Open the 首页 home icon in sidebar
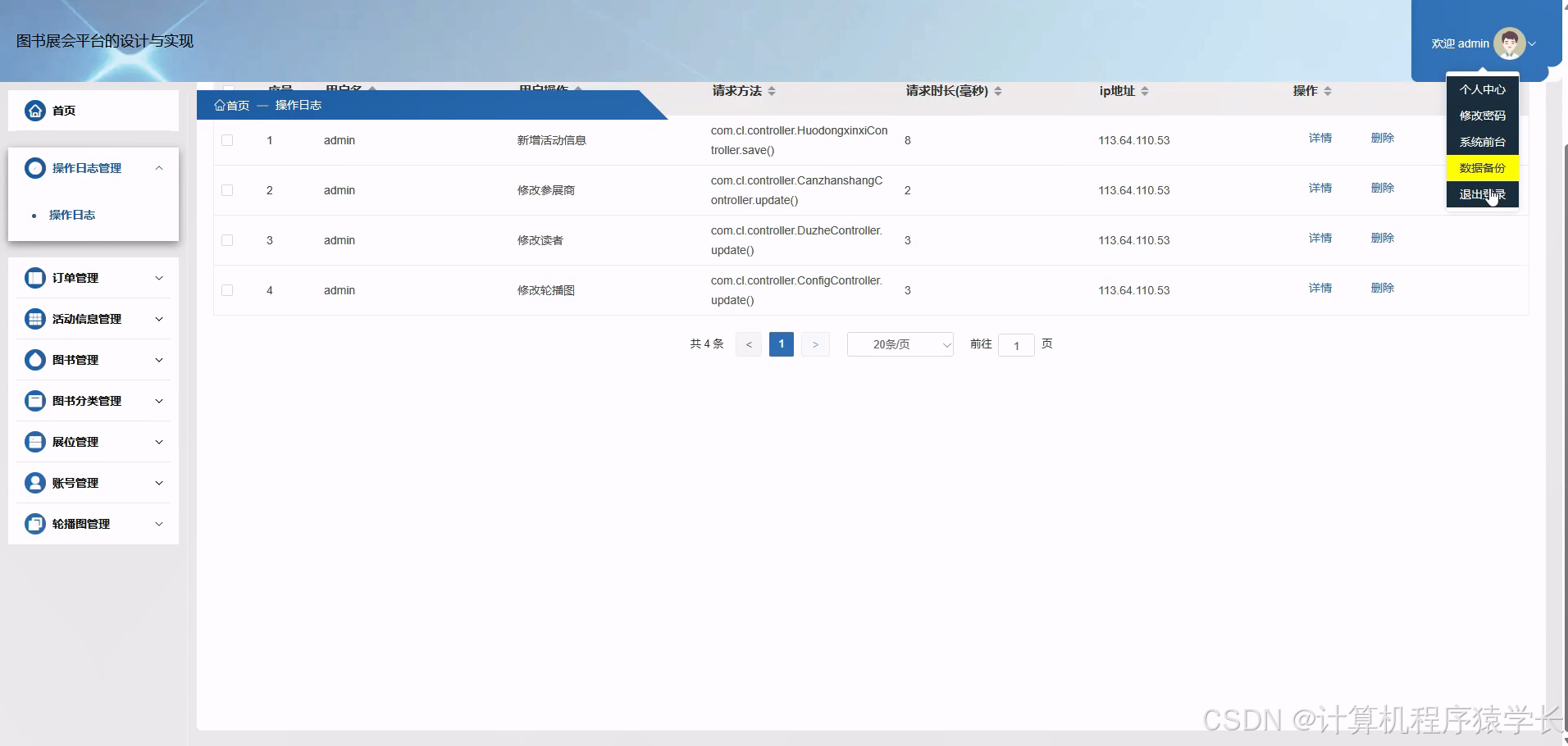 (34, 110)
